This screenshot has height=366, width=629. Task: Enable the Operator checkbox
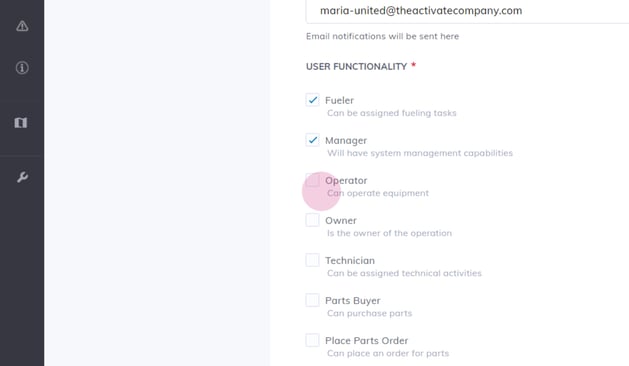pos(312,180)
